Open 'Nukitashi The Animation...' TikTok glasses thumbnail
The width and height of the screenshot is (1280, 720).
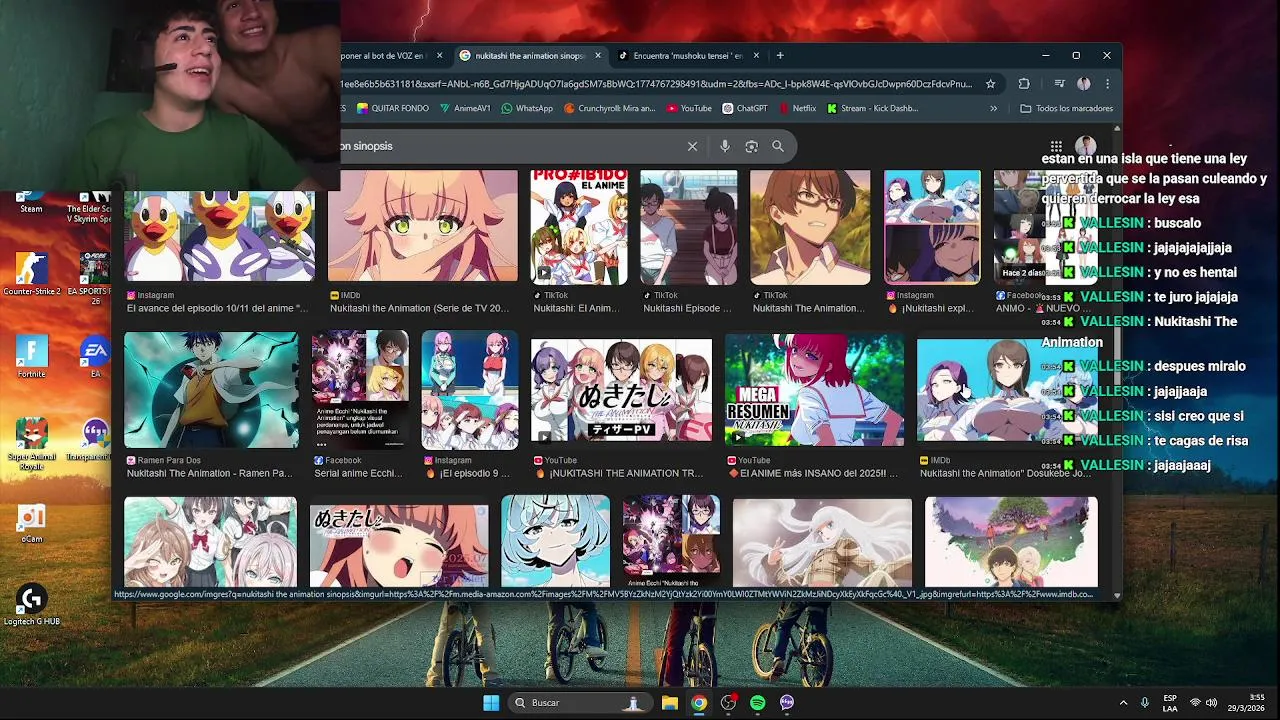[x=810, y=228]
